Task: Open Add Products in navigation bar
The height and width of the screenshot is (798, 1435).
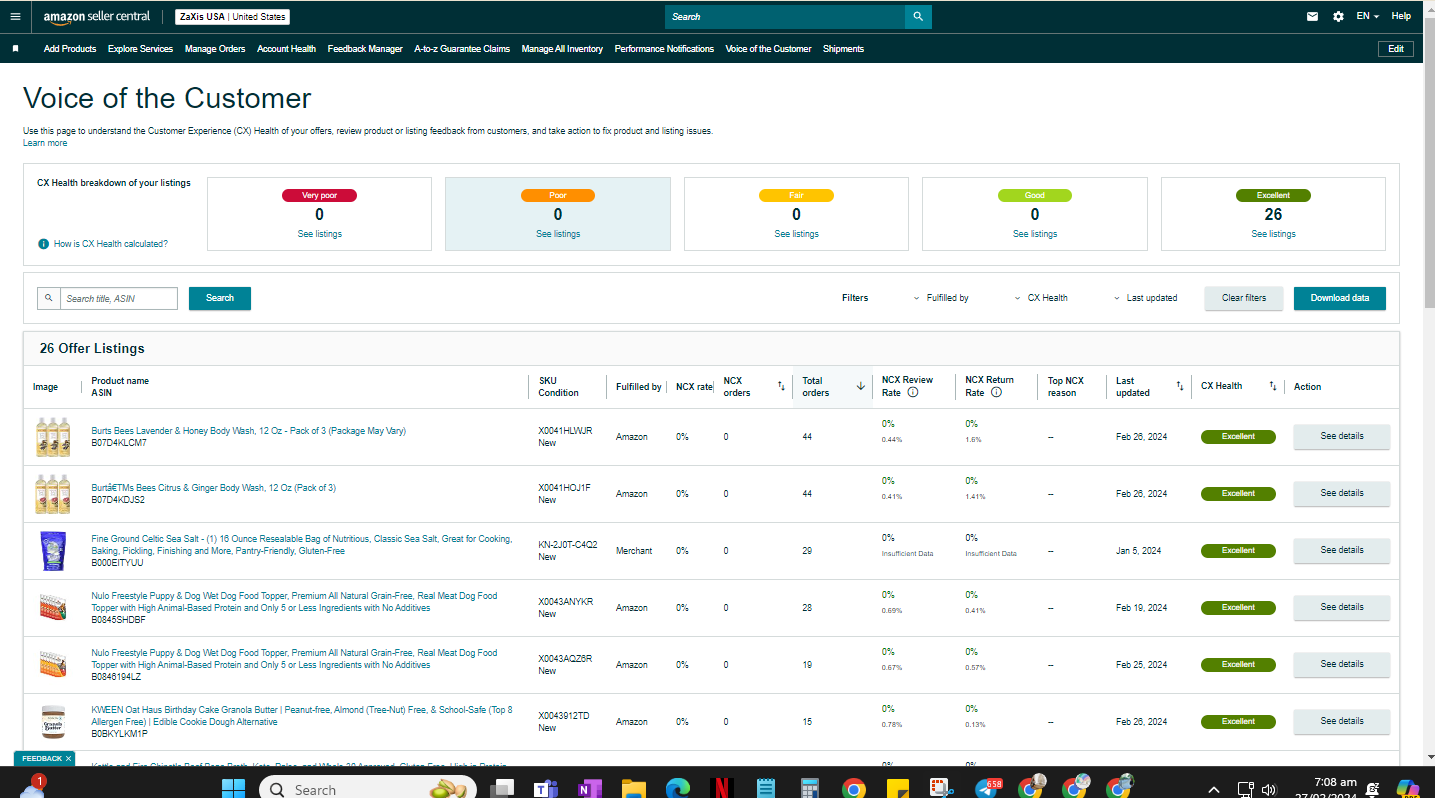Action: click(70, 49)
